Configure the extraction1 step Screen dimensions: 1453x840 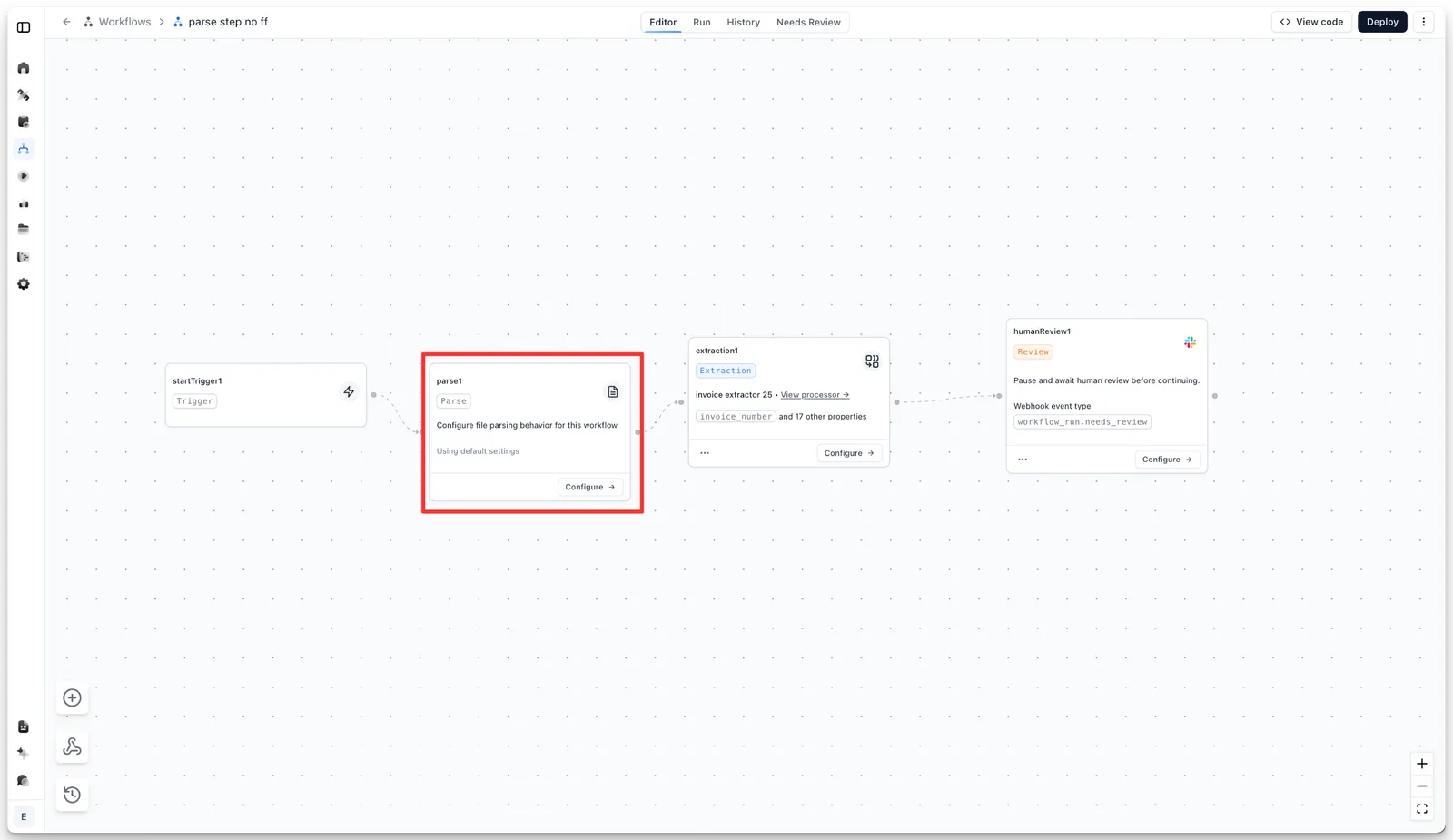(x=849, y=453)
